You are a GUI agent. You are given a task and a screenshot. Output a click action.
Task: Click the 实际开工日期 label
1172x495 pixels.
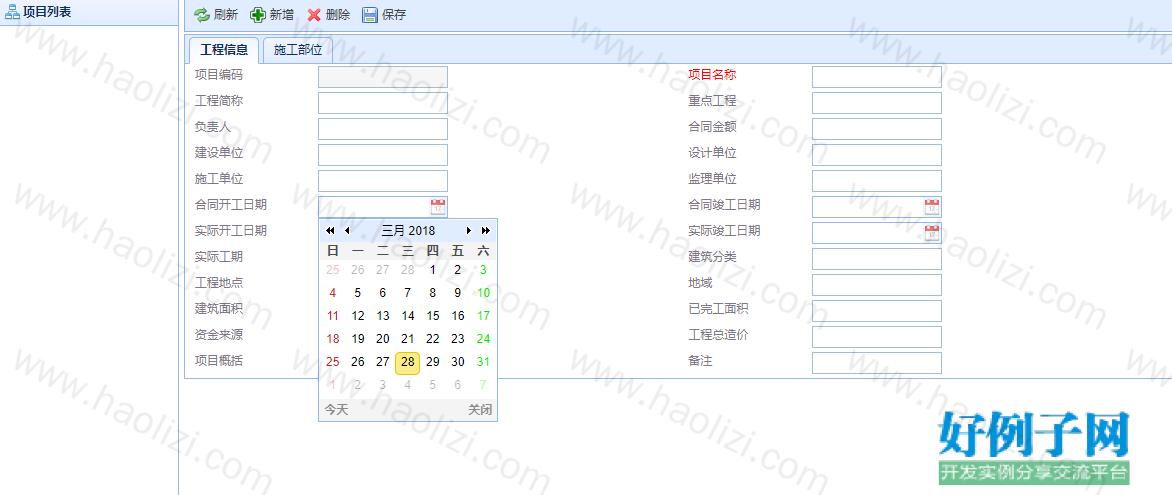pyautogui.click(x=231, y=230)
